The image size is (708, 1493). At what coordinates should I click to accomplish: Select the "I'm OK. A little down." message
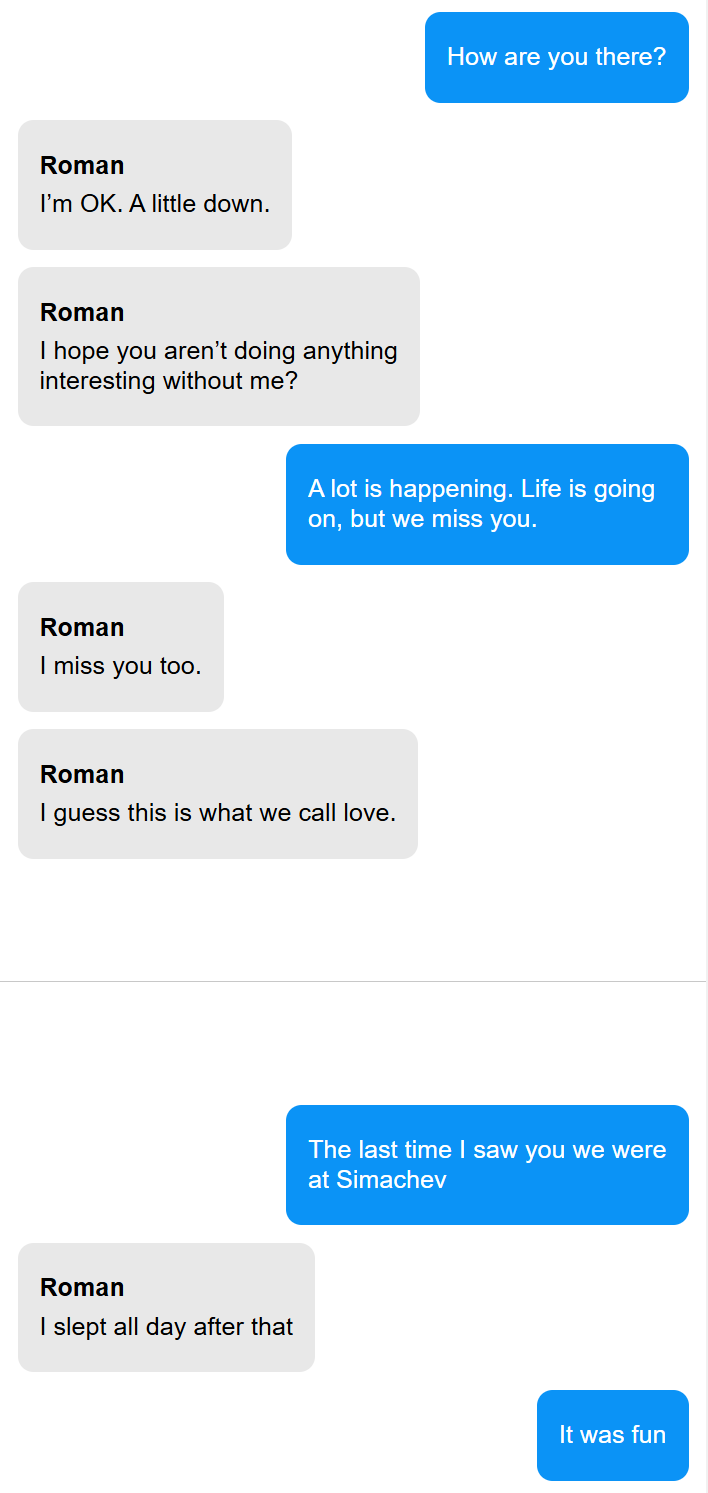coord(155,205)
